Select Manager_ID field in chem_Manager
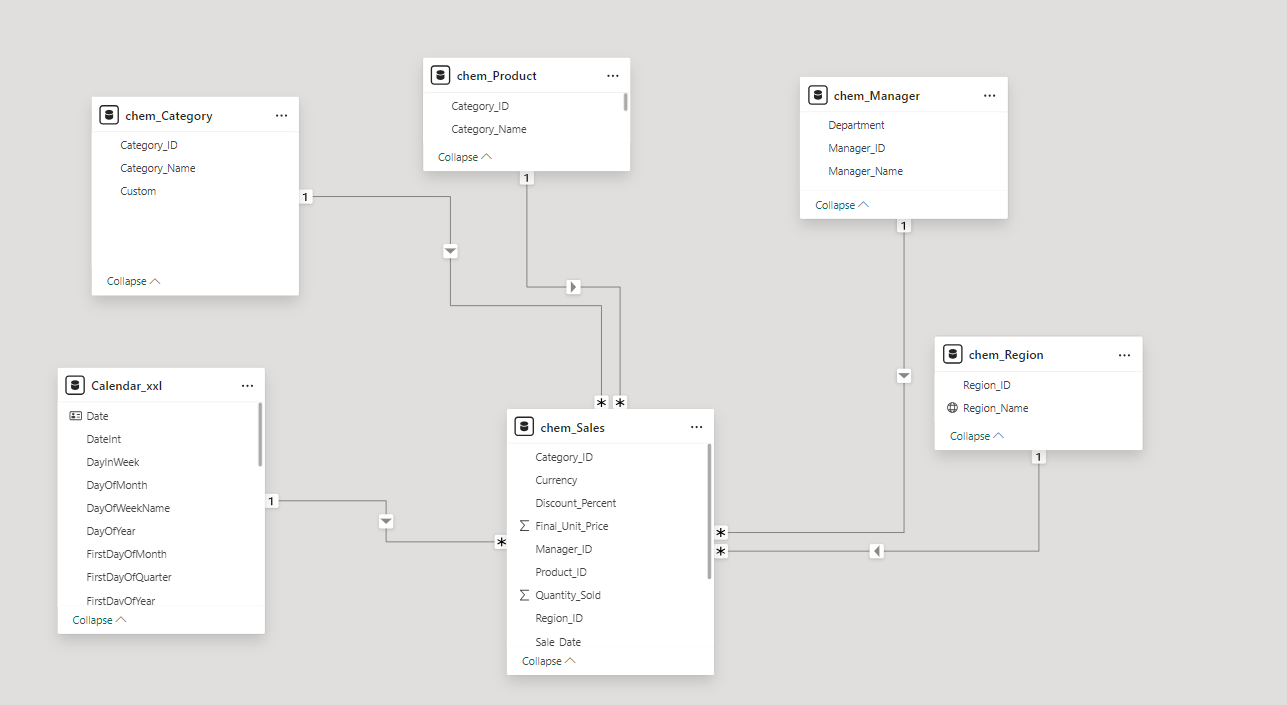 pyautogui.click(x=857, y=148)
